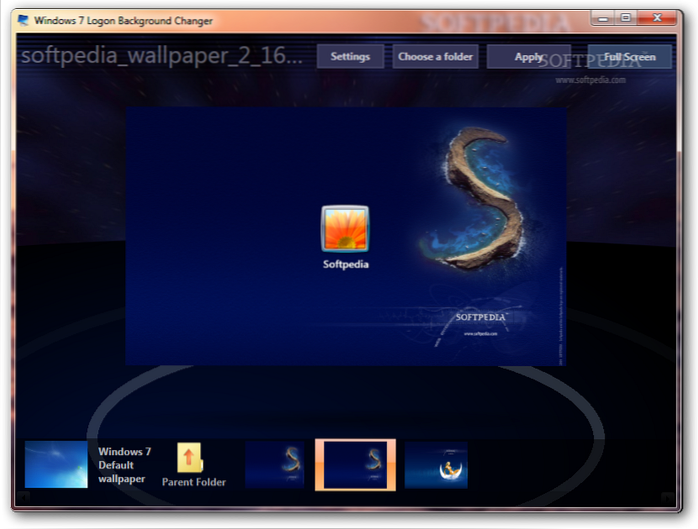Open the Settings panel
698x529 pixels.
tap(350, 57)
